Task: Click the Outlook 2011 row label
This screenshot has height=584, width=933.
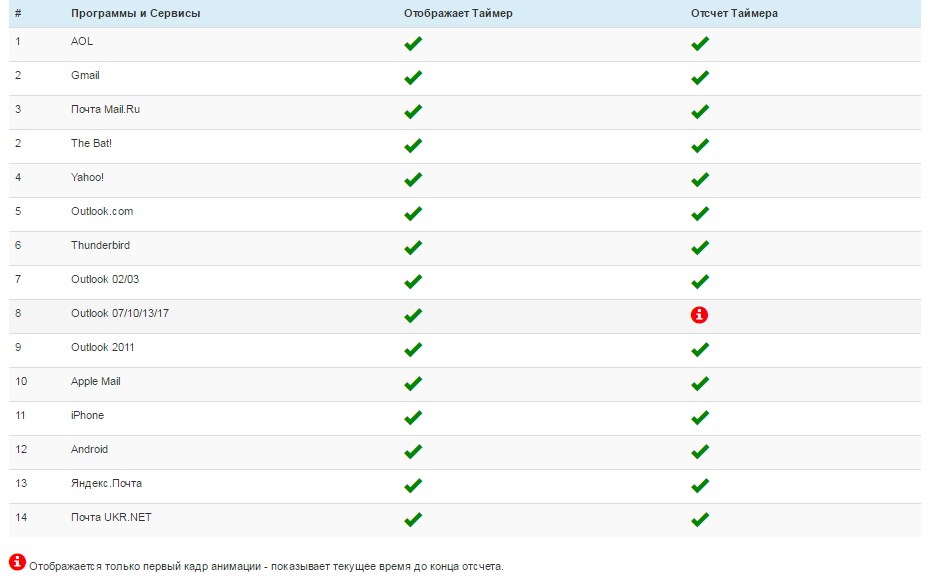Action: pyautogui.click(x=102, y=347)
